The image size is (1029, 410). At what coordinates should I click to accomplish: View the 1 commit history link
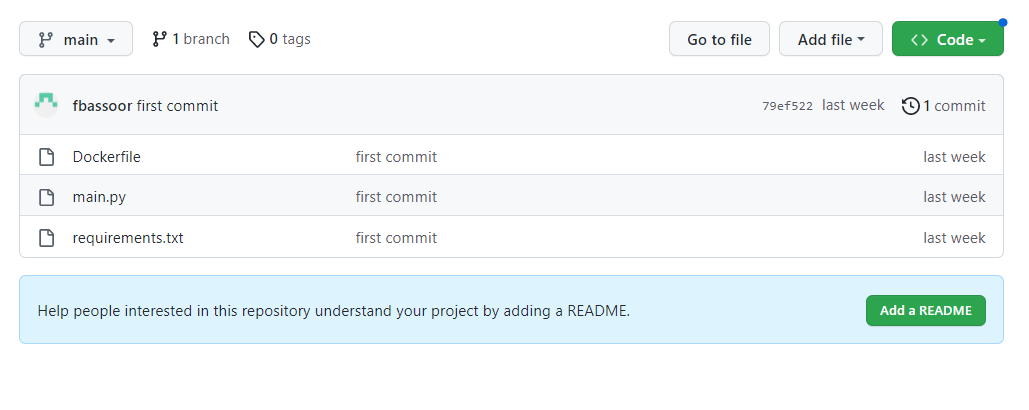point(953,106)
